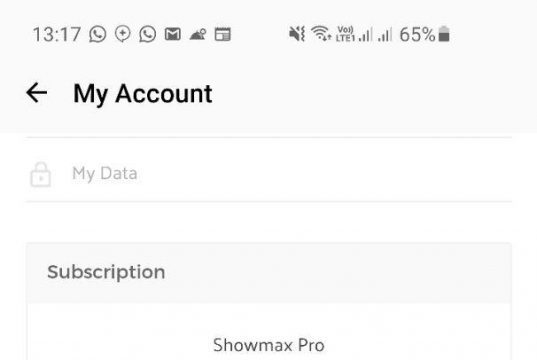Tap the My Account page title

[143, 94]
